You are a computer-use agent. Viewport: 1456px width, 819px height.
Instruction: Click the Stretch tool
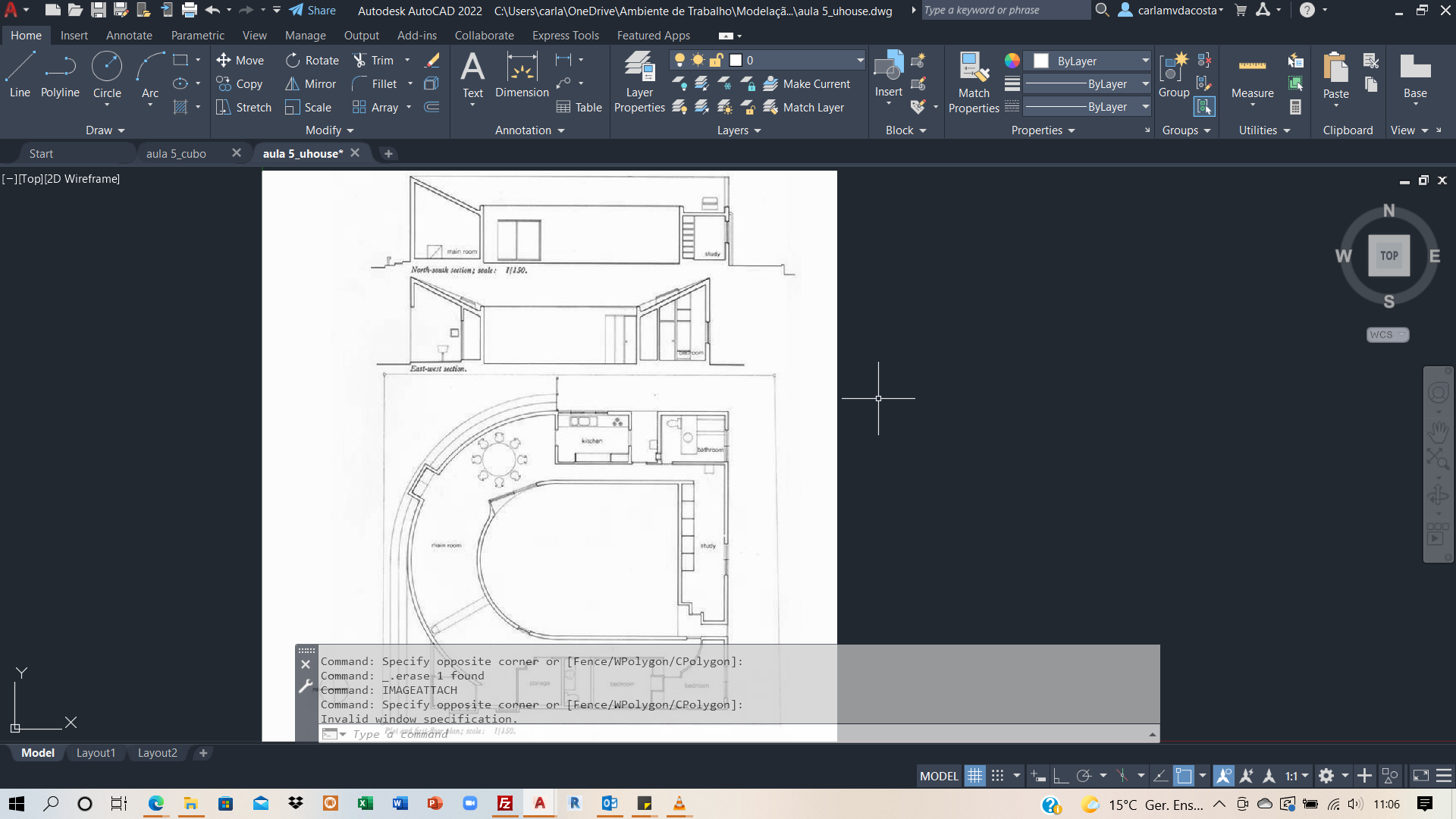[243, 107]
